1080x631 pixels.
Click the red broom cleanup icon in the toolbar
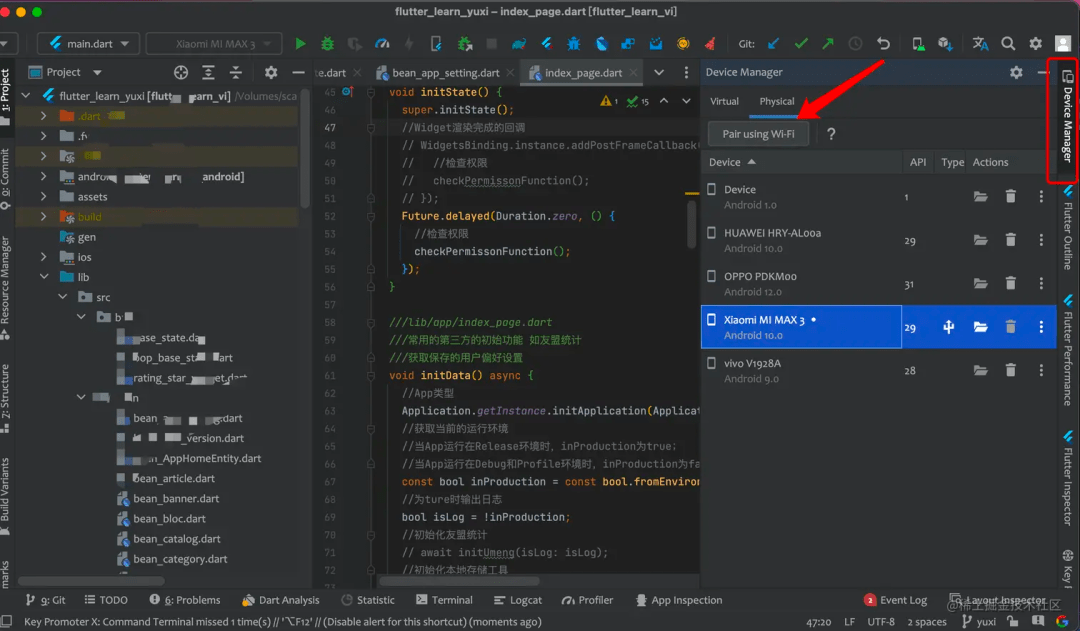click(709, 43)
